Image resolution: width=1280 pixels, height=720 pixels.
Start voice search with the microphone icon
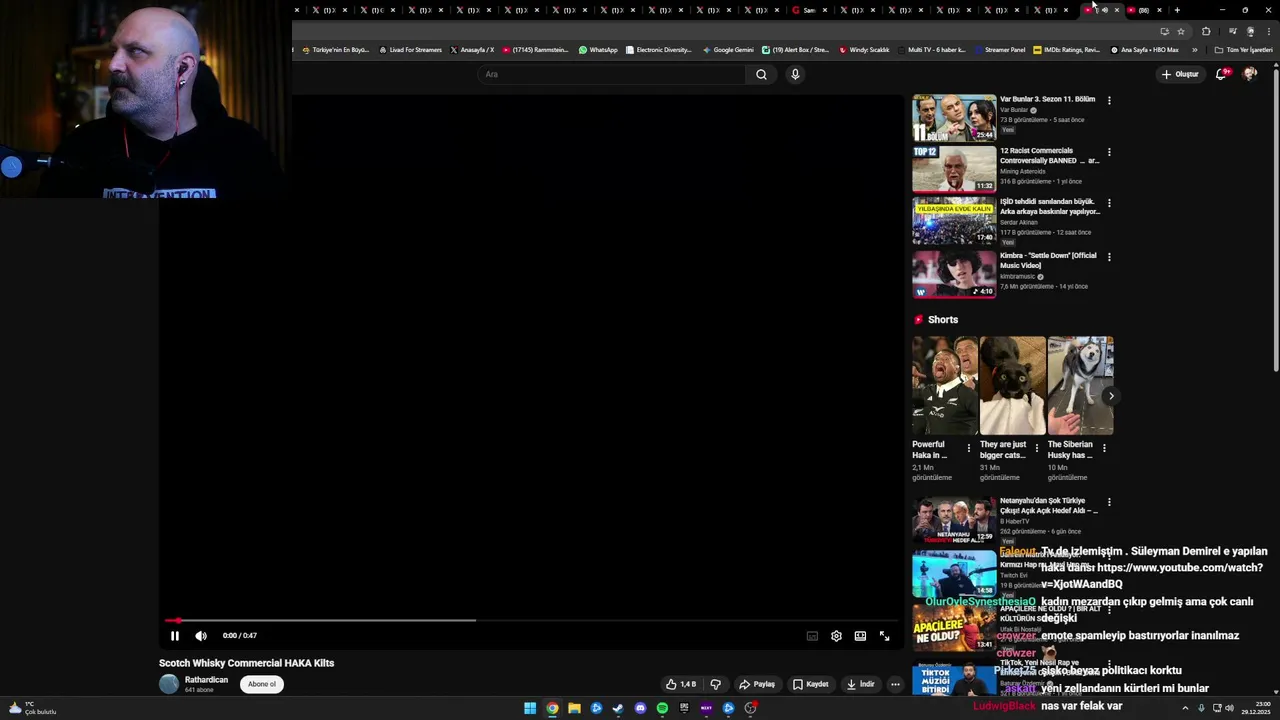coord(795,74)
